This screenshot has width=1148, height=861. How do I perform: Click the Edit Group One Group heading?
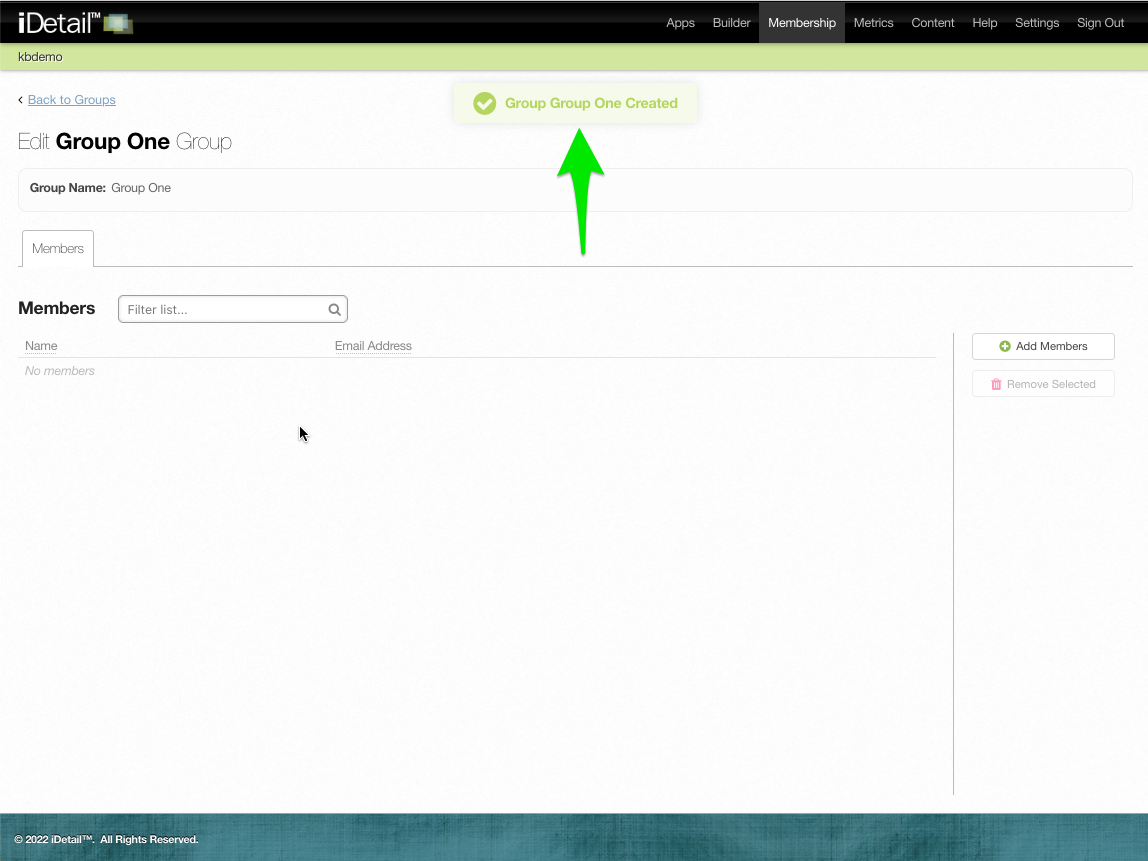(124, 141)
